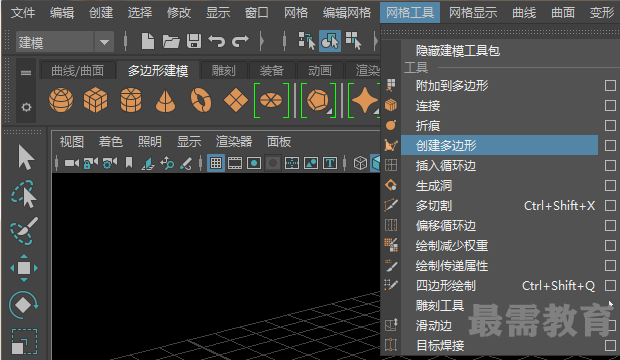Open options box for 插入循环边
This screenshot has width=620, height=360.
click(610, 165)
